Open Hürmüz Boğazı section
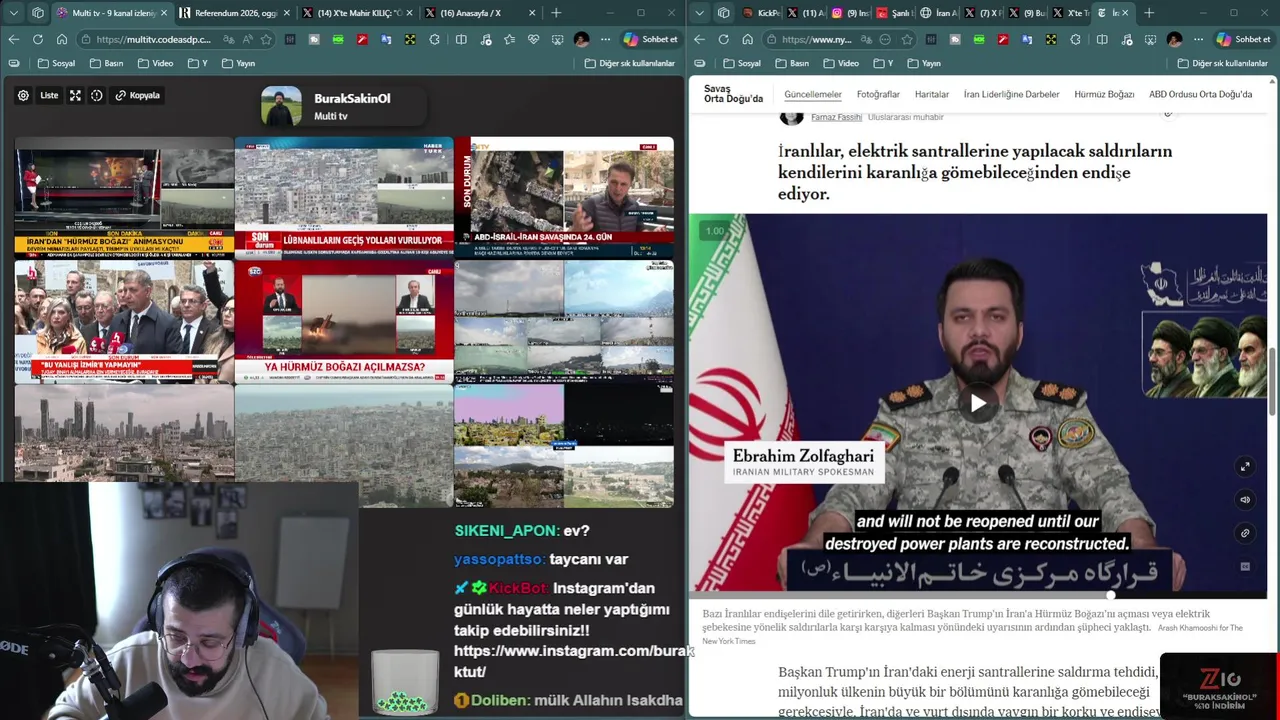The image size is (1280, 720). [1104, 94]
